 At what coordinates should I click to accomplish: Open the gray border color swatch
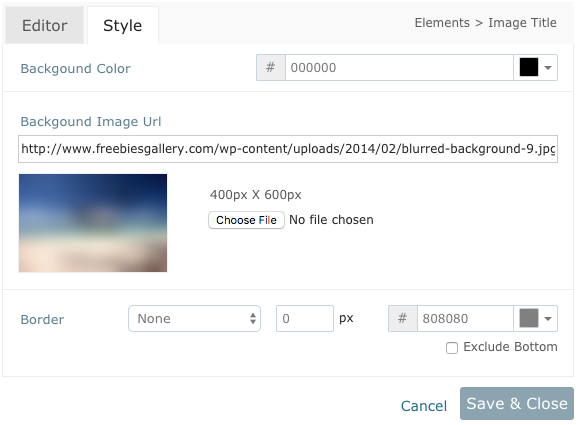pyautogui.click(x=528, y=318)
